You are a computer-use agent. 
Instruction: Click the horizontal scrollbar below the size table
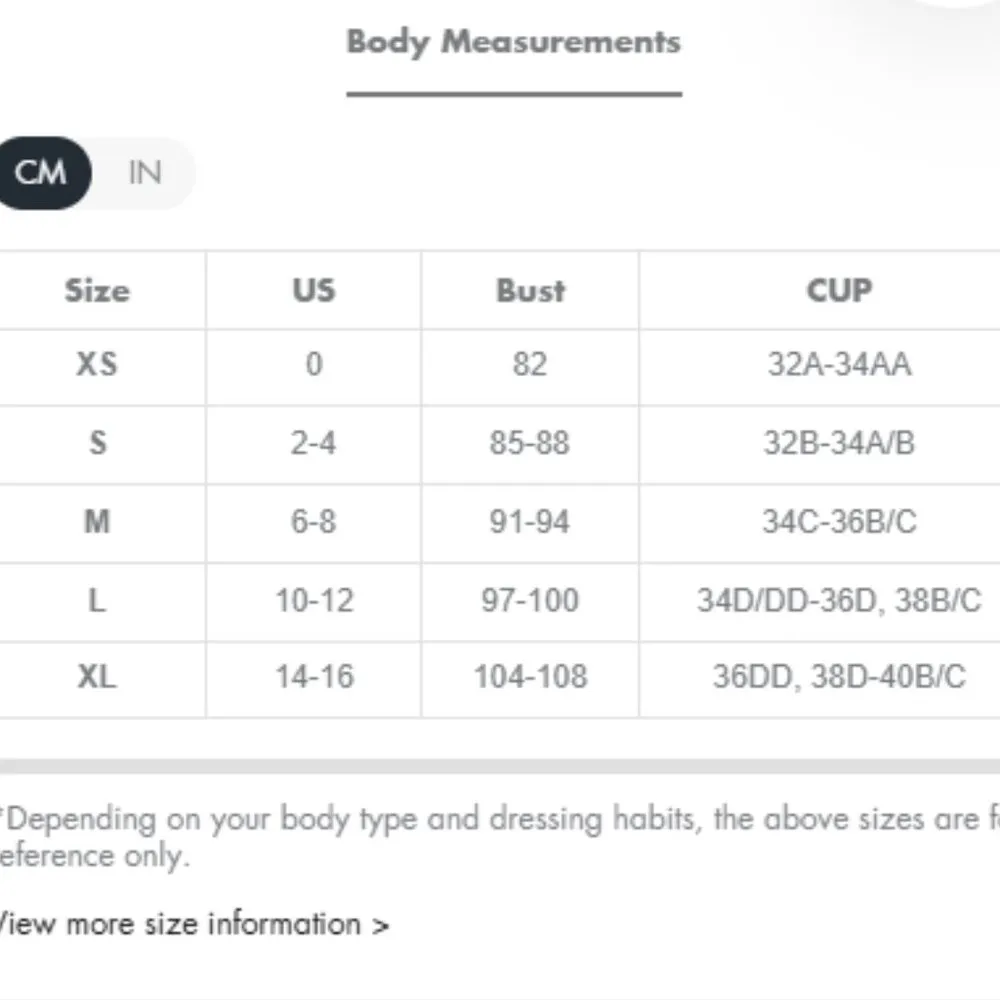(500, 766)
